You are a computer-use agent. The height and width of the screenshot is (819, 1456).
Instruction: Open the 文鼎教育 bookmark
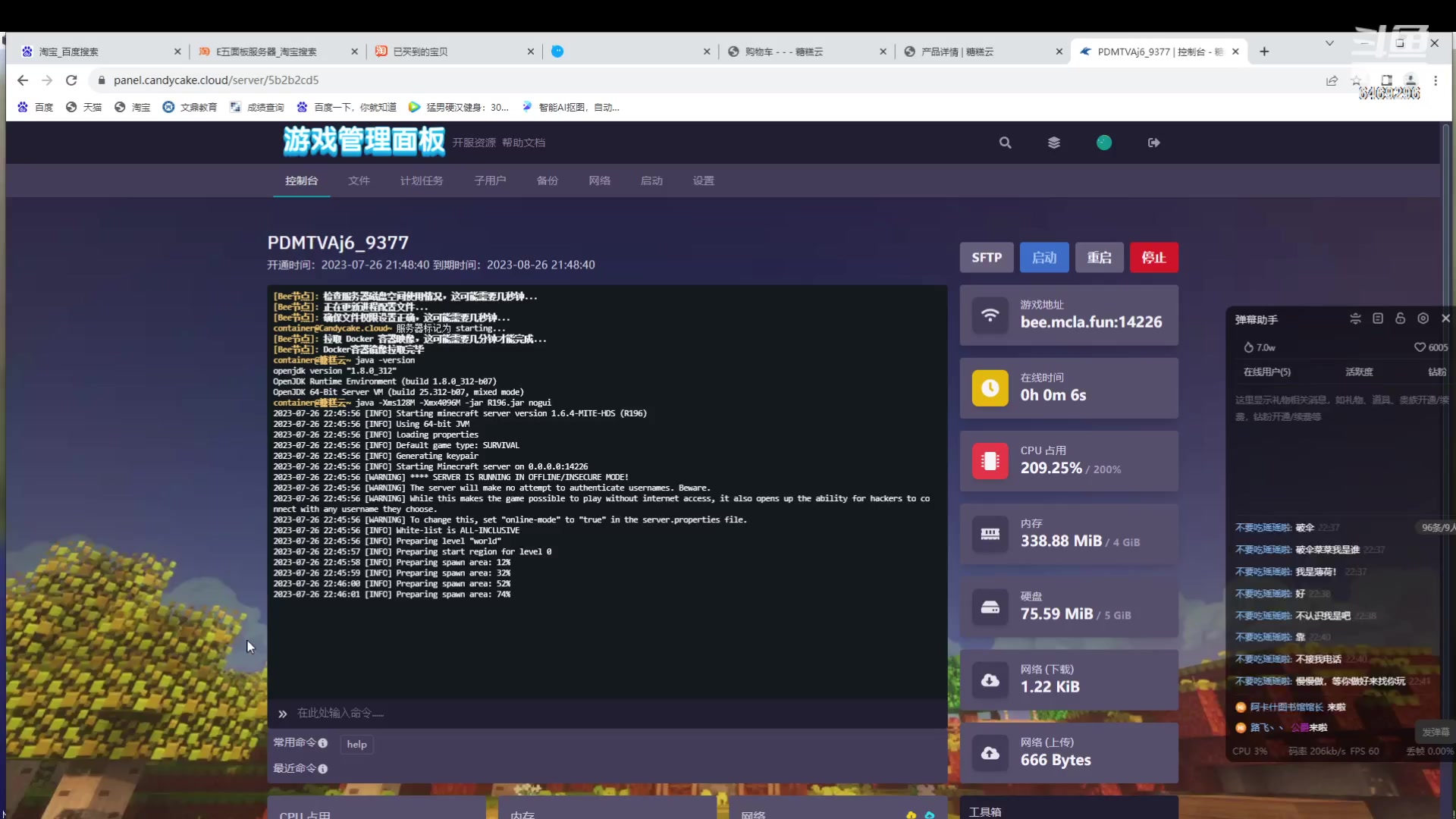pos(190,108)
